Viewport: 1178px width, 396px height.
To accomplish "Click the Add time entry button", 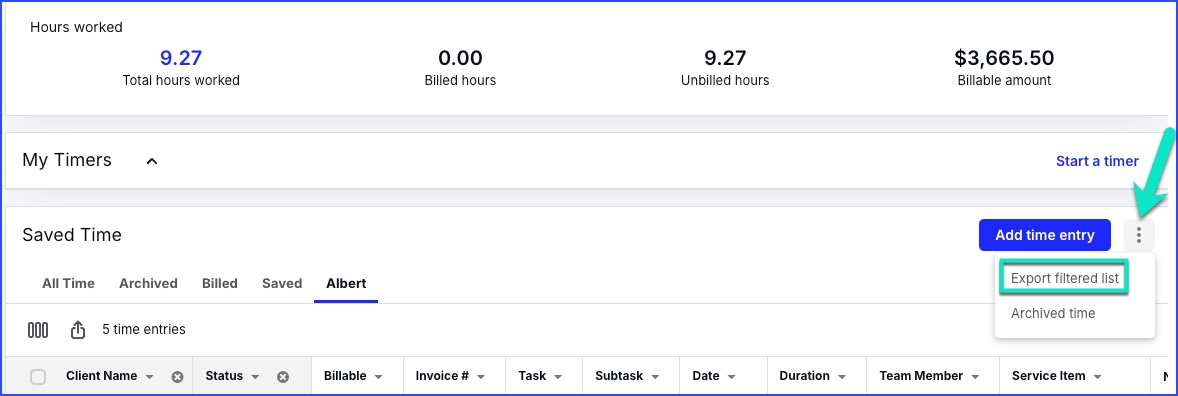I will click(x=1044, y=235).
